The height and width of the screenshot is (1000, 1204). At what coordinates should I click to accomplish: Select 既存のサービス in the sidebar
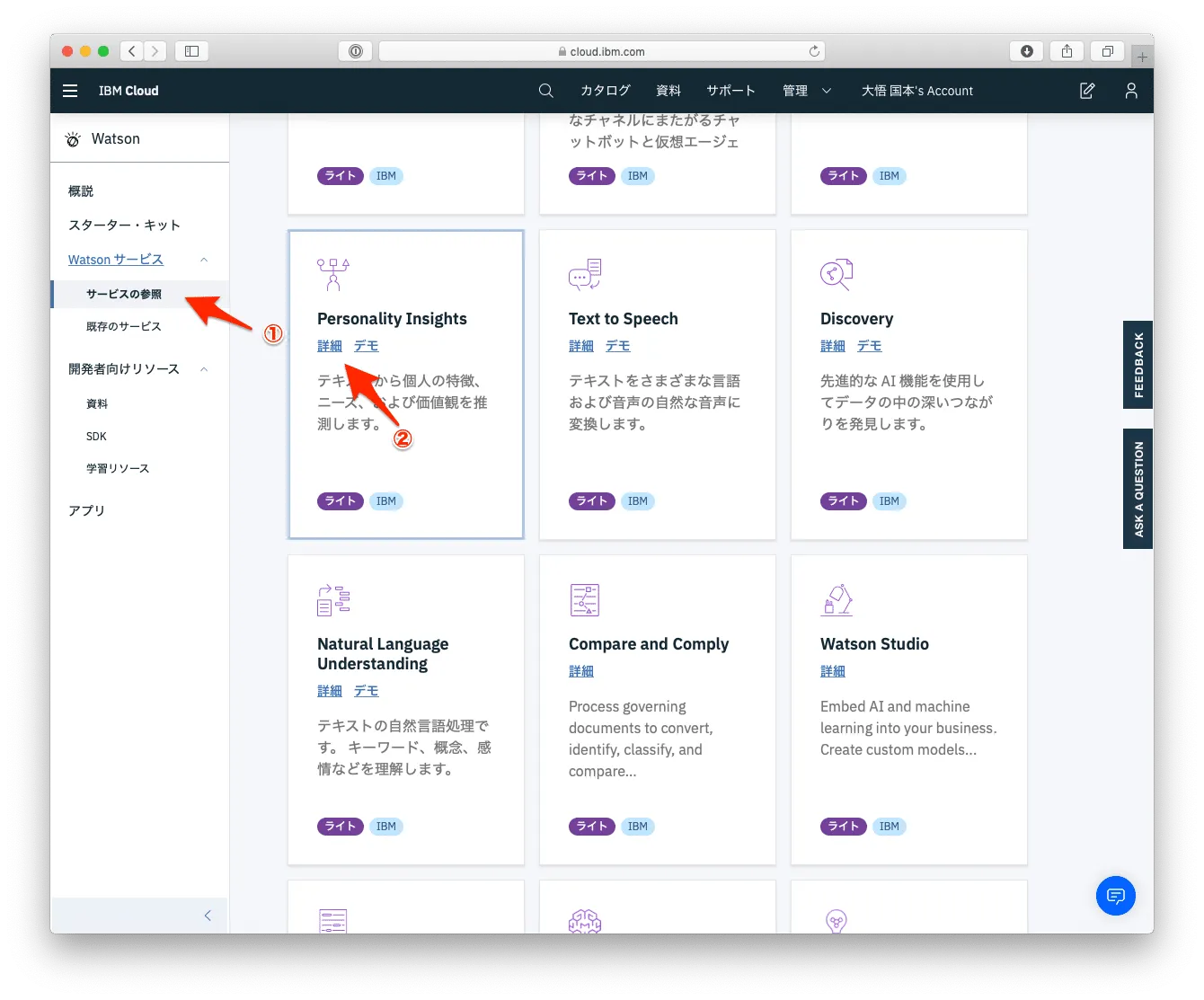[x=124, y=326]
